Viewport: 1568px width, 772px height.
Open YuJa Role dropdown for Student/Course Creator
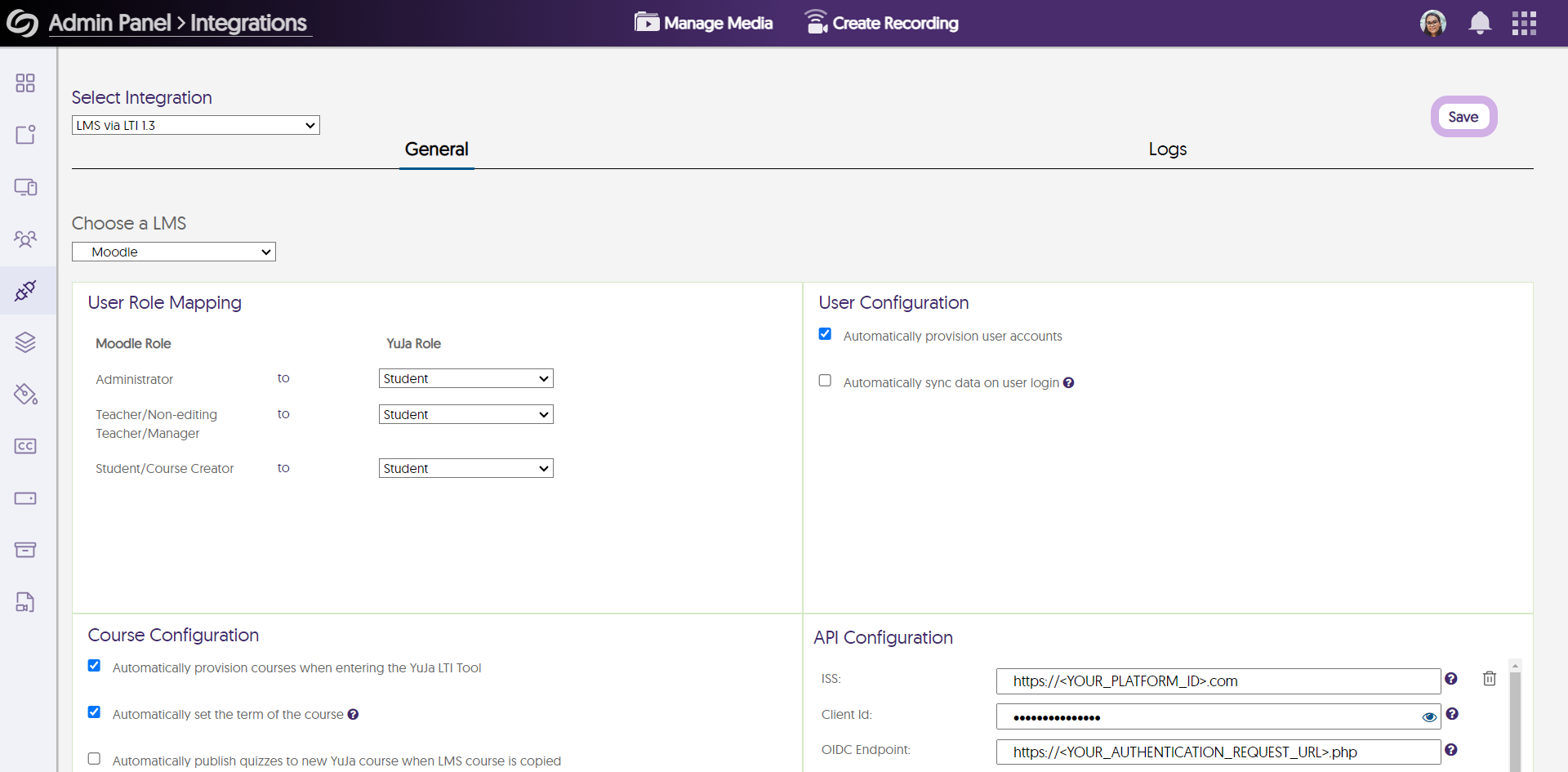pos(466,468)
